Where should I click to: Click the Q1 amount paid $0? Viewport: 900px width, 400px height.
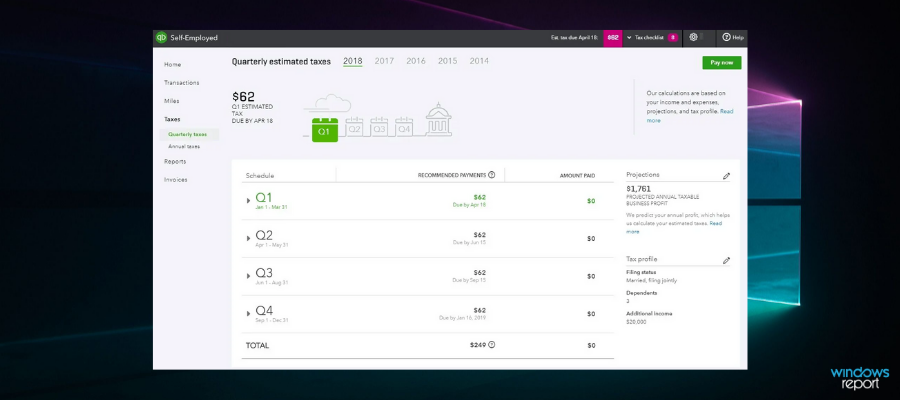tap(591, 201)
